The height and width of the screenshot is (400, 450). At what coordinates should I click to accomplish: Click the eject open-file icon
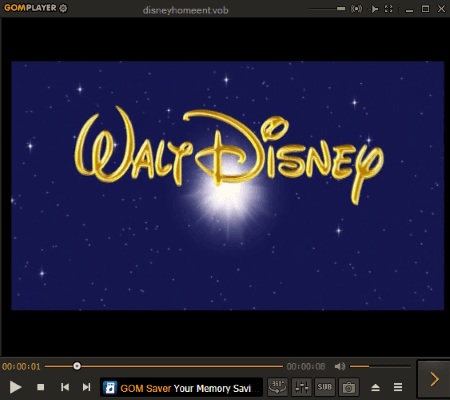click(x=375, y=387)
